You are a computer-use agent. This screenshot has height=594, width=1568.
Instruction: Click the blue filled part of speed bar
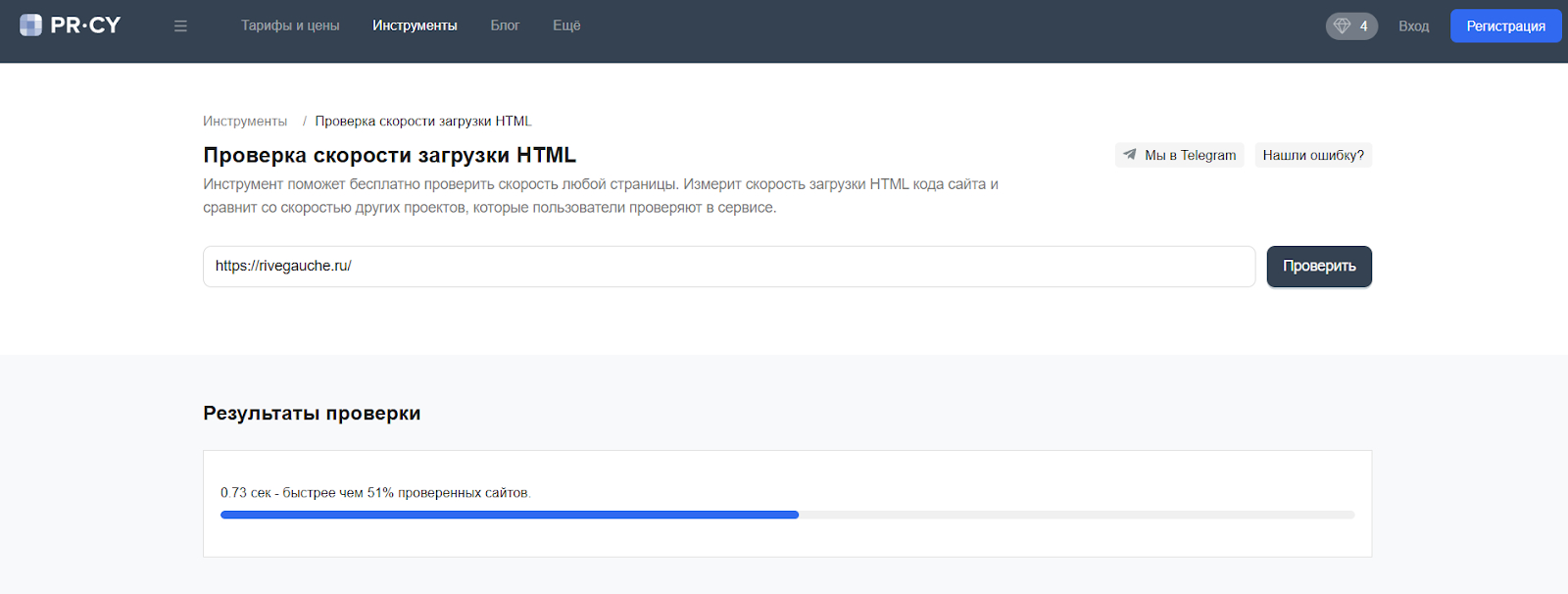[510, 515]
